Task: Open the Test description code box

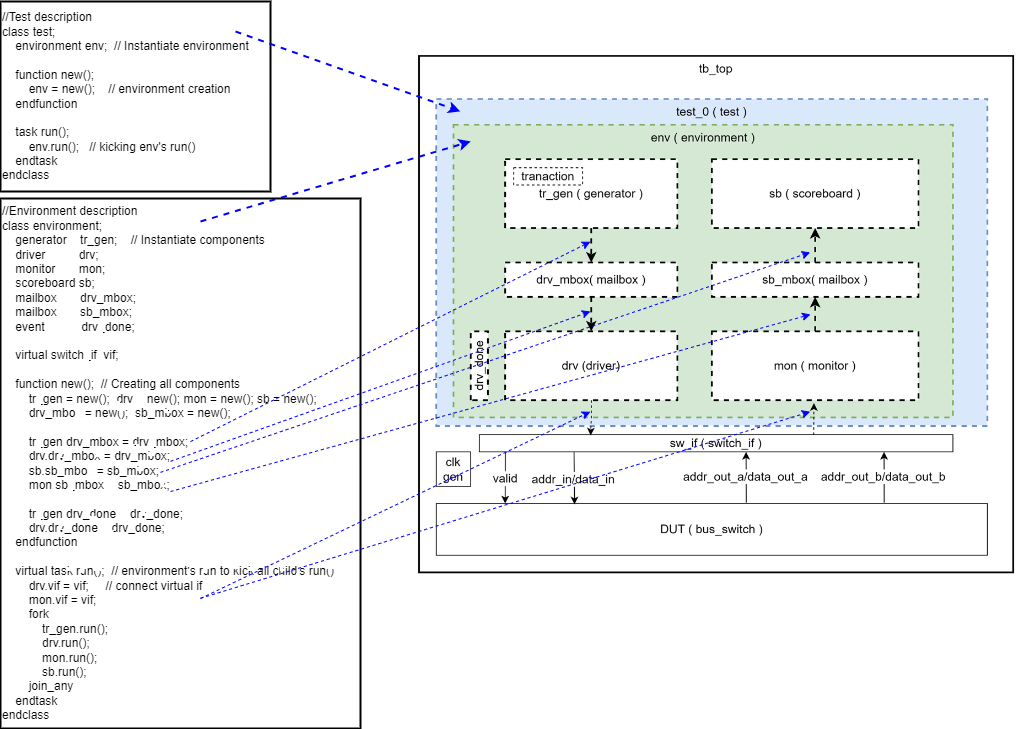Action: [135, 95]
